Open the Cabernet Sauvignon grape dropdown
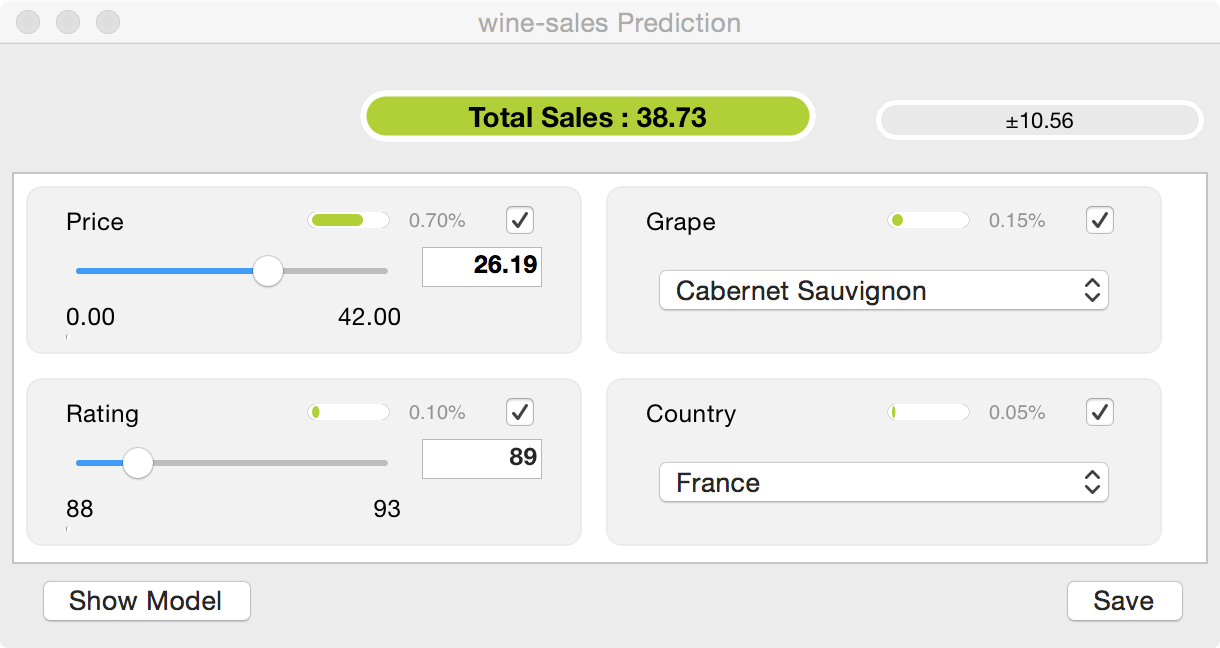The width and height of the screenshot is (1220, 648). [883, 291]
